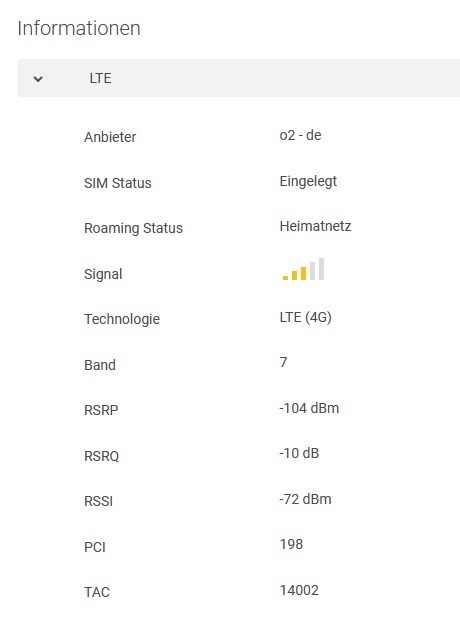Click the Eingelegt SIM status value
460x617 pixels.
308,181
